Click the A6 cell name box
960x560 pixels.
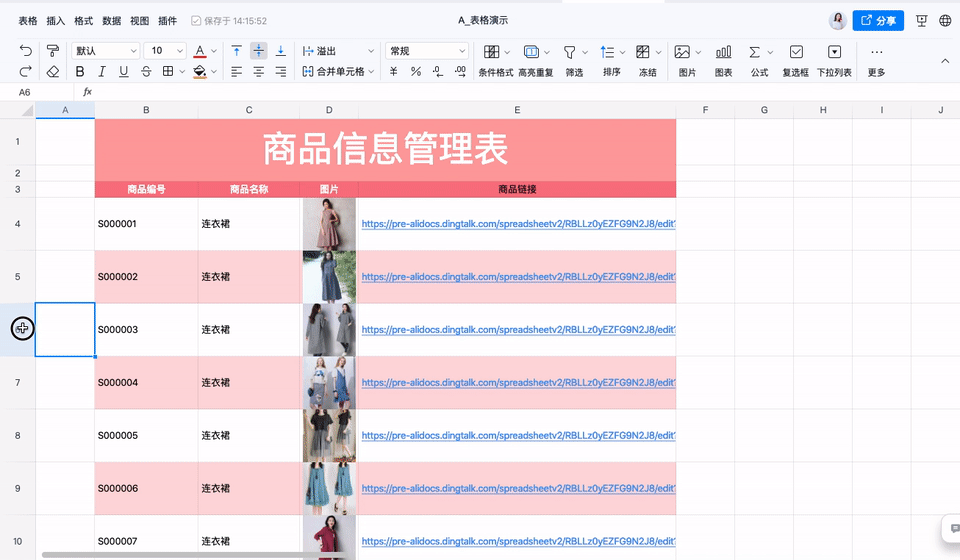point(37,92)
